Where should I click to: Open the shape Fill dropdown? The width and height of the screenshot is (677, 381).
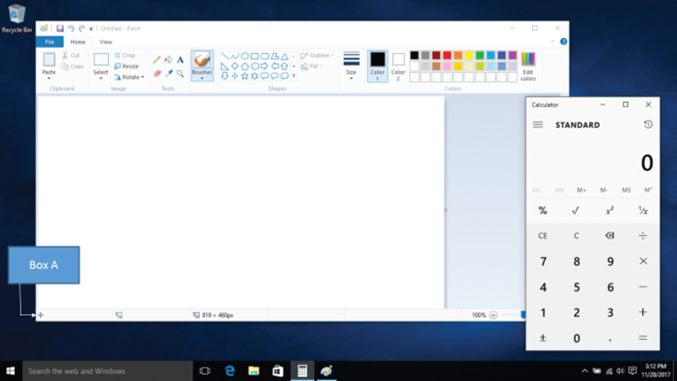click(x=311, y=66)
